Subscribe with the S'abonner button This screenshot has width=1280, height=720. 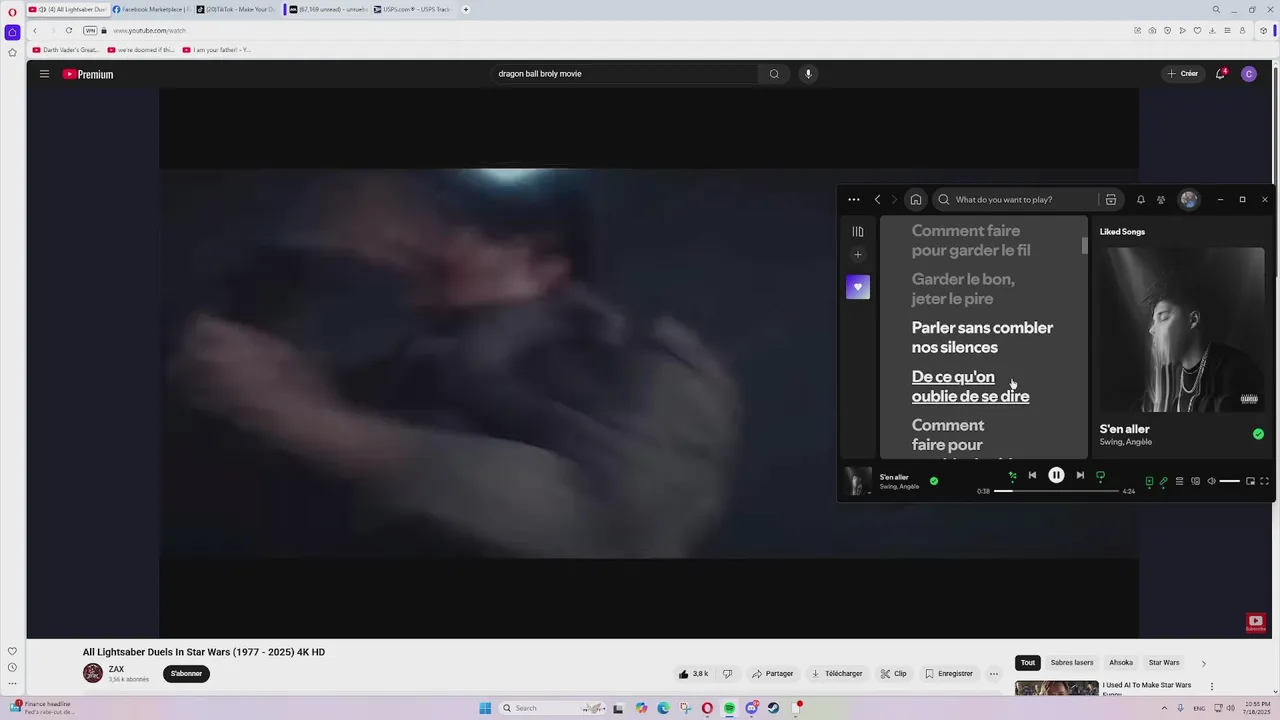pos(186,674)
